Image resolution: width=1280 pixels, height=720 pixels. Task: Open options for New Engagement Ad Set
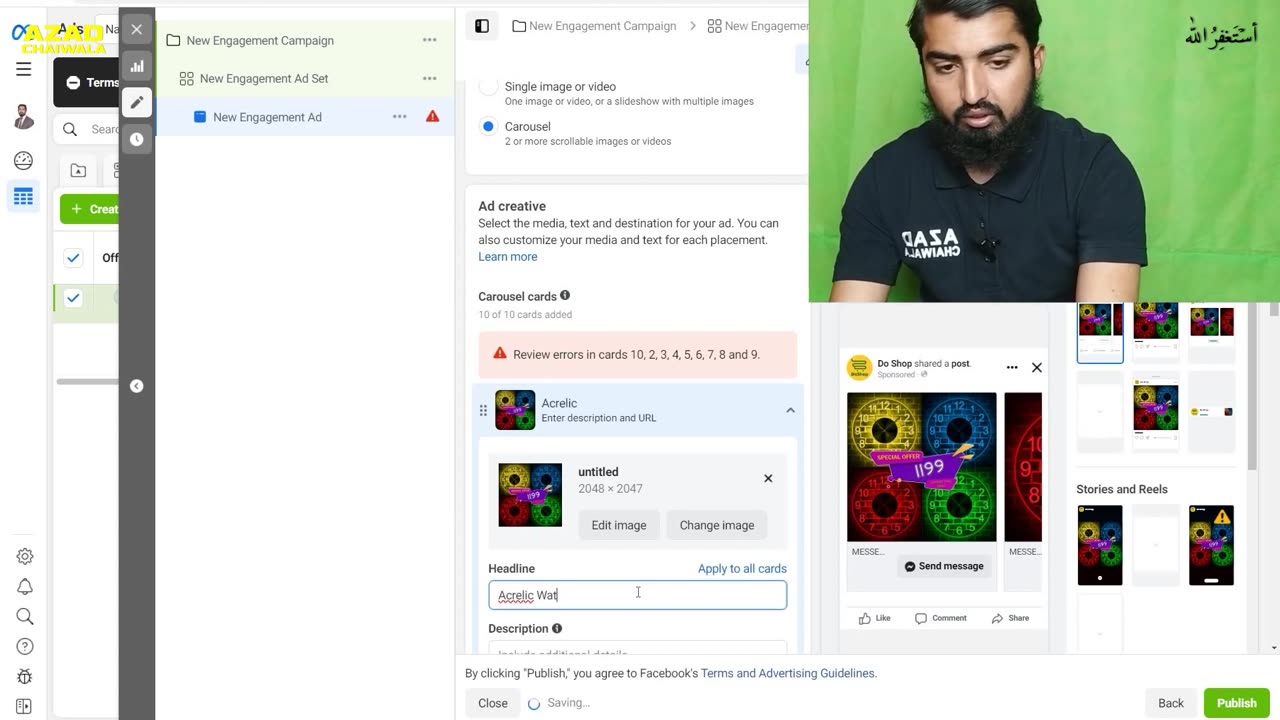[430, 78]
